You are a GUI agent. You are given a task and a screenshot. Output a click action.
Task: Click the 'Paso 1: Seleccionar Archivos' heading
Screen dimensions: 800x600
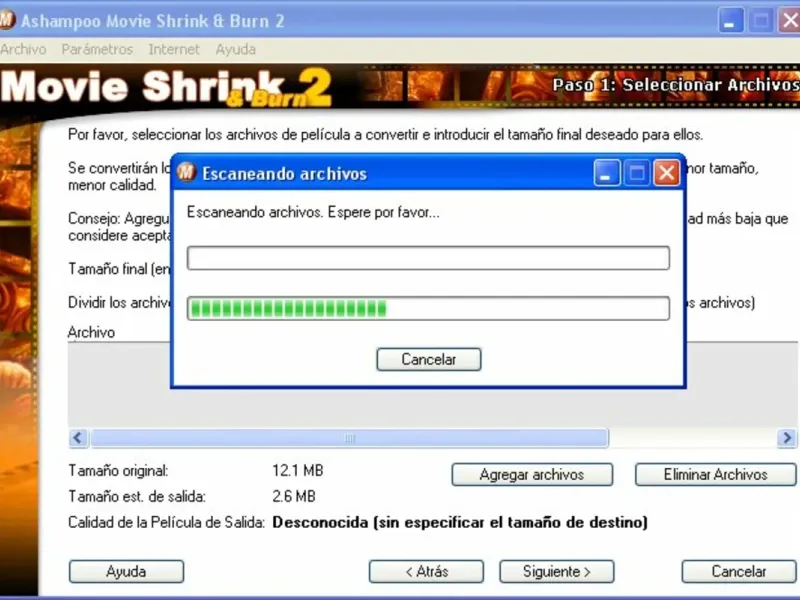tap(676, 85)
